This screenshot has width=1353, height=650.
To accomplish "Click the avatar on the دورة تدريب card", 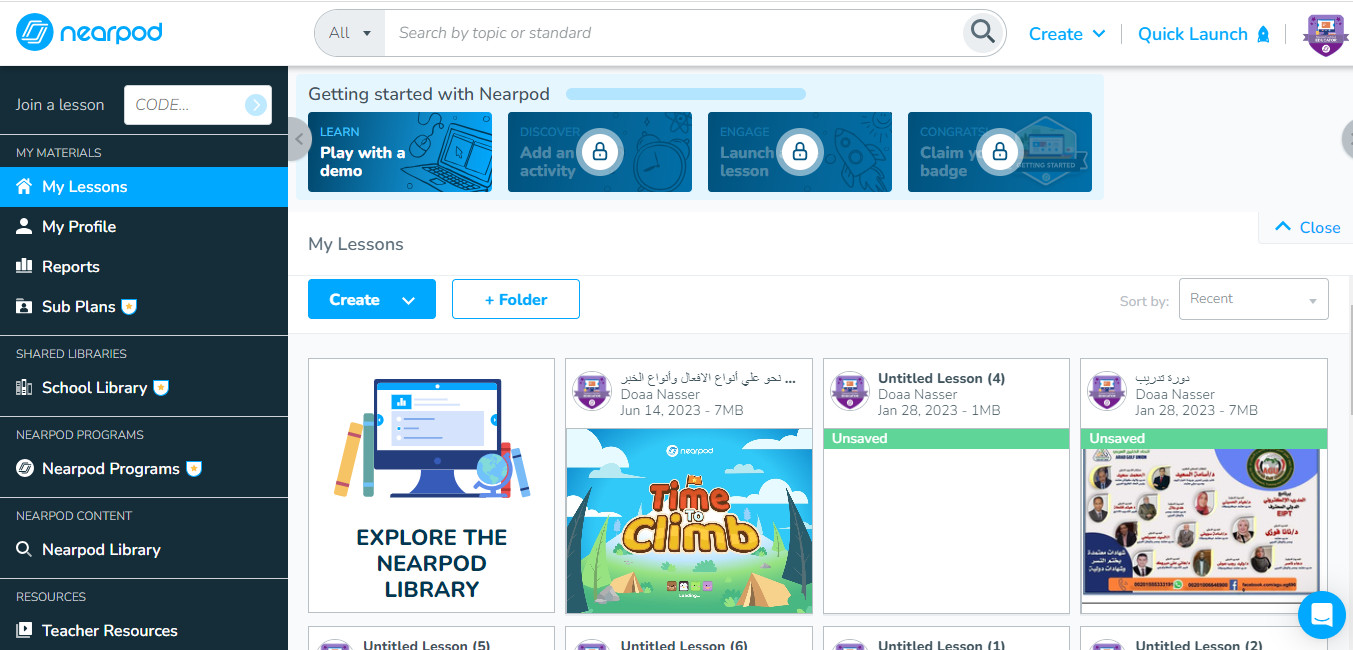I will (1107, 392).
